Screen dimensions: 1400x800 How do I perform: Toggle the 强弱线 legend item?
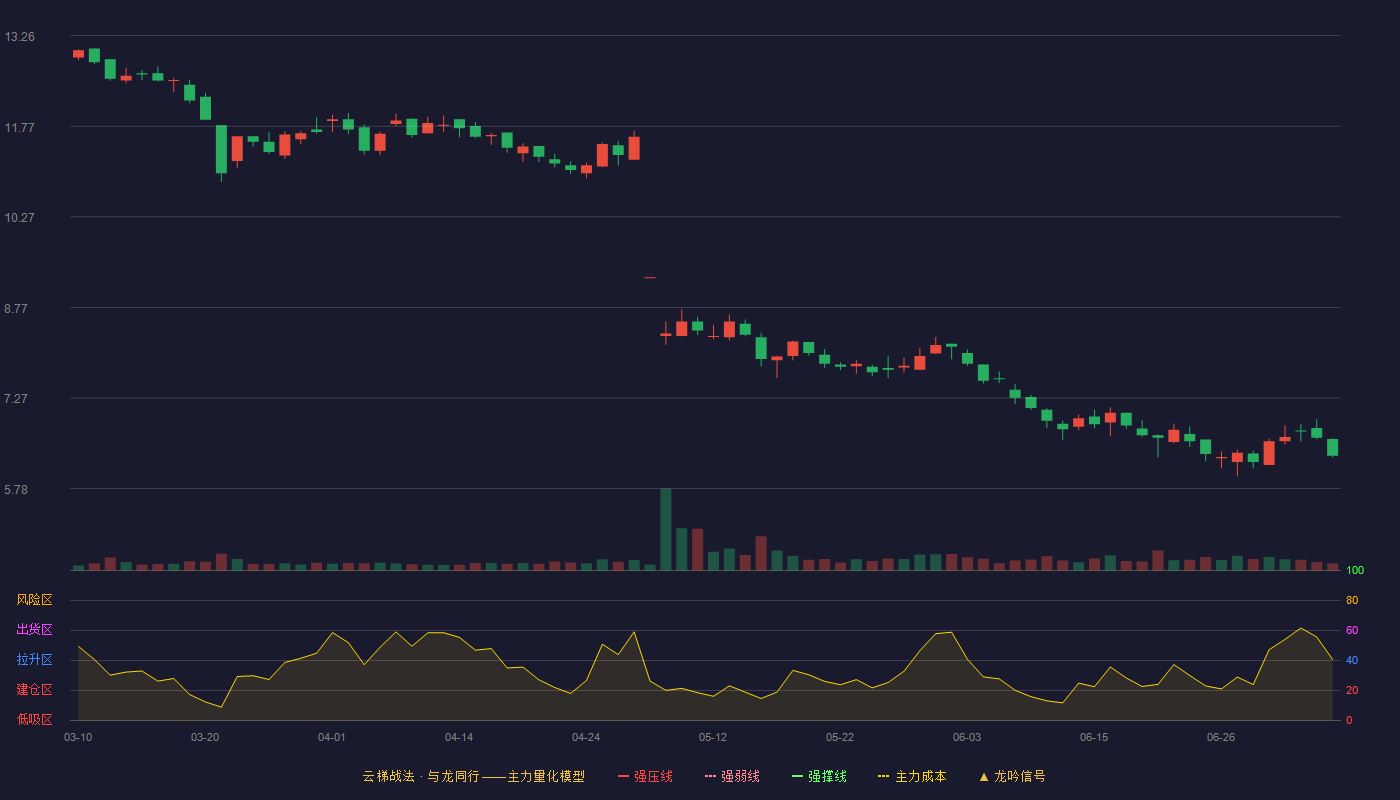pyautogui.click(x=732, y=776)
